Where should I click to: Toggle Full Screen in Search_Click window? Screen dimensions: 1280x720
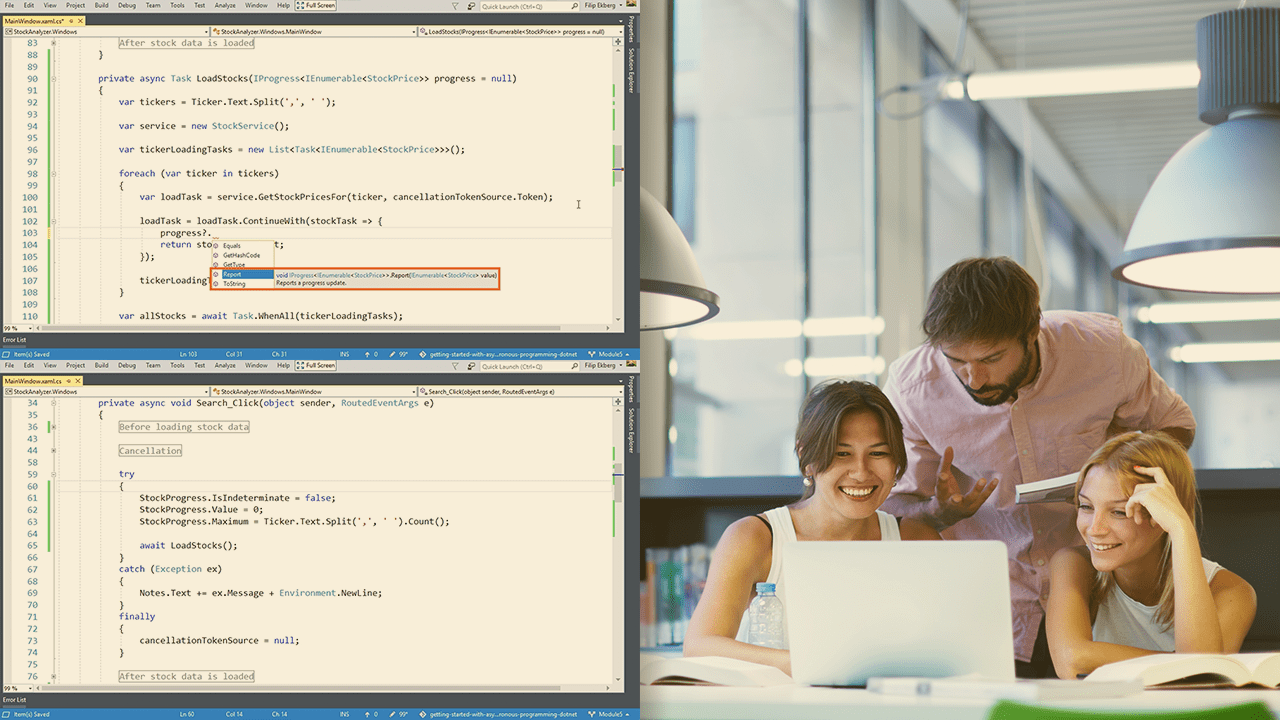tap(317, 365)
